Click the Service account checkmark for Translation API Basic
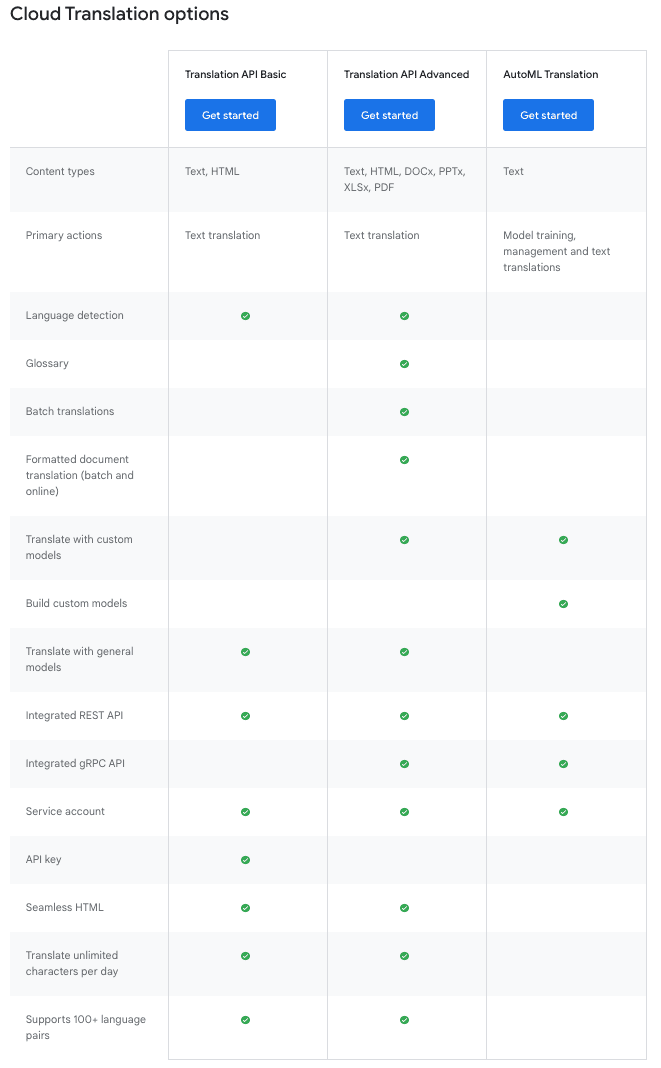The height and width of the screenshot is (1068, 661). [x=245, y=812]
